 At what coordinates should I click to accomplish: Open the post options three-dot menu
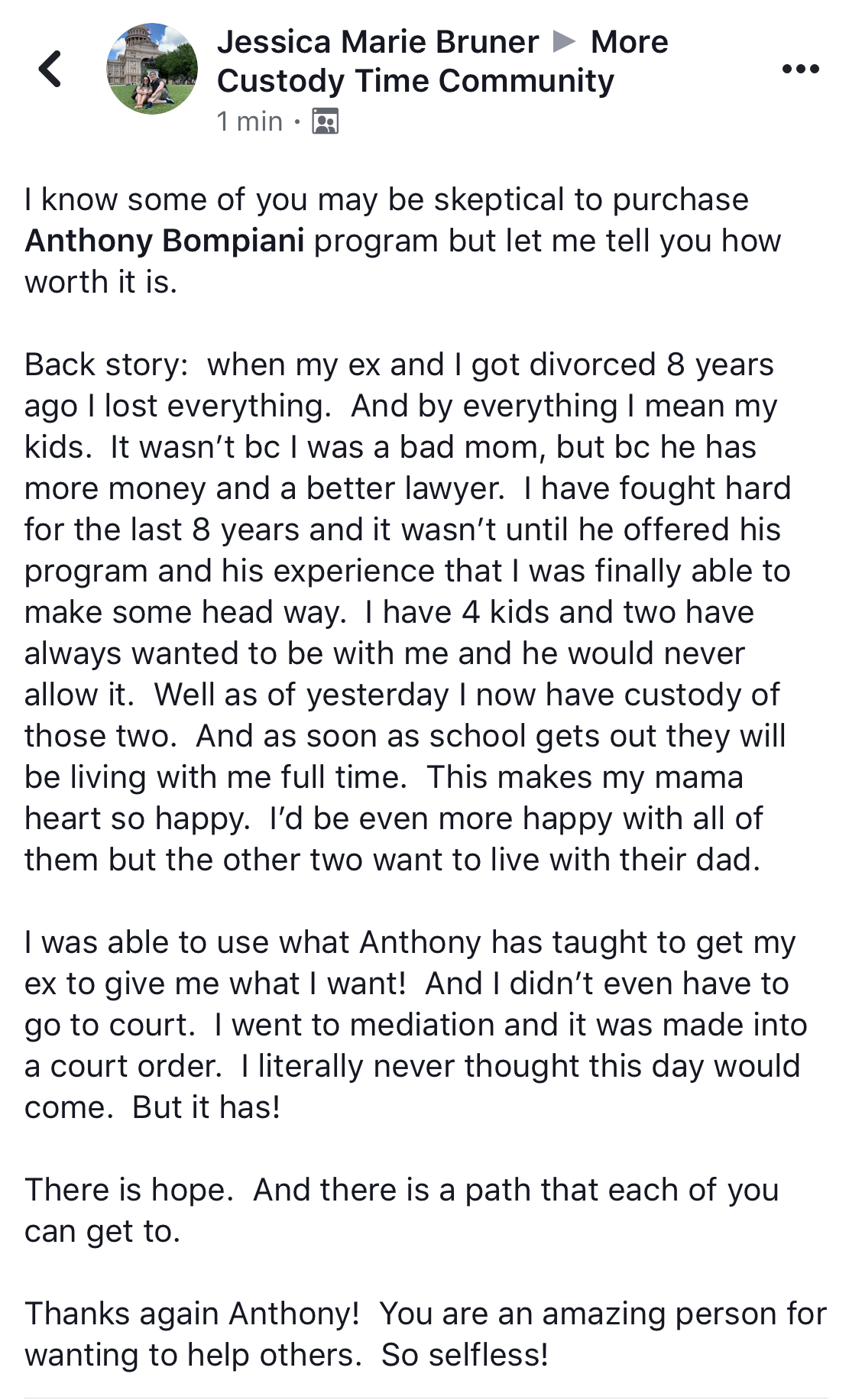[801, 69]
